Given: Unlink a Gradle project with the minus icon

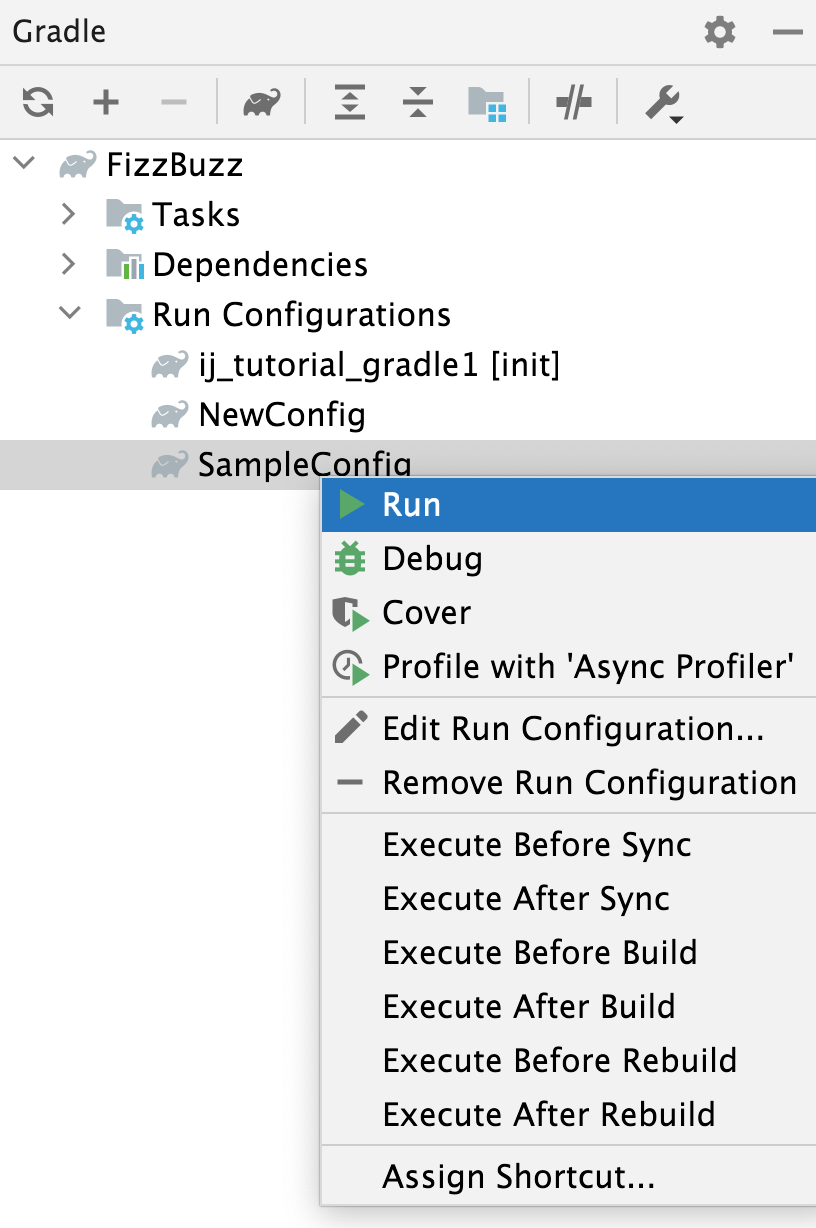Looking at the screenshot, I should coord(173,102).
